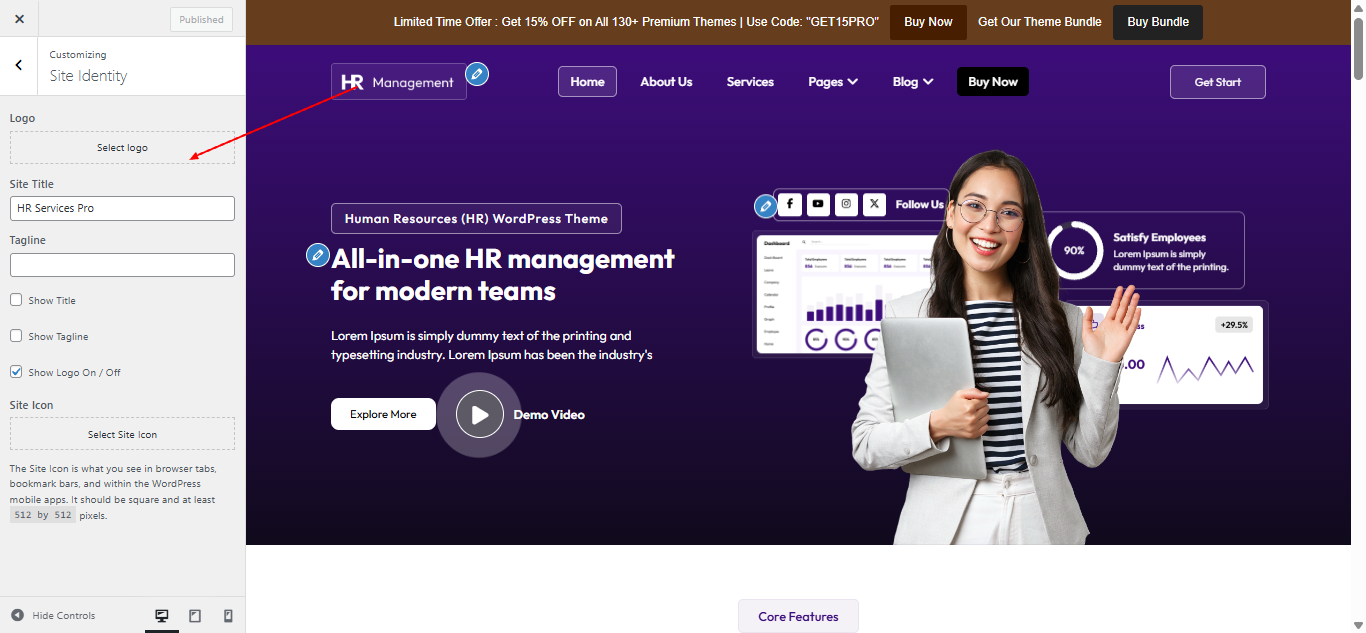The height and width of the screenshot is (633, 1366).
Task: Click the edit pencil beside the hero heading
Action: (318, 255)
